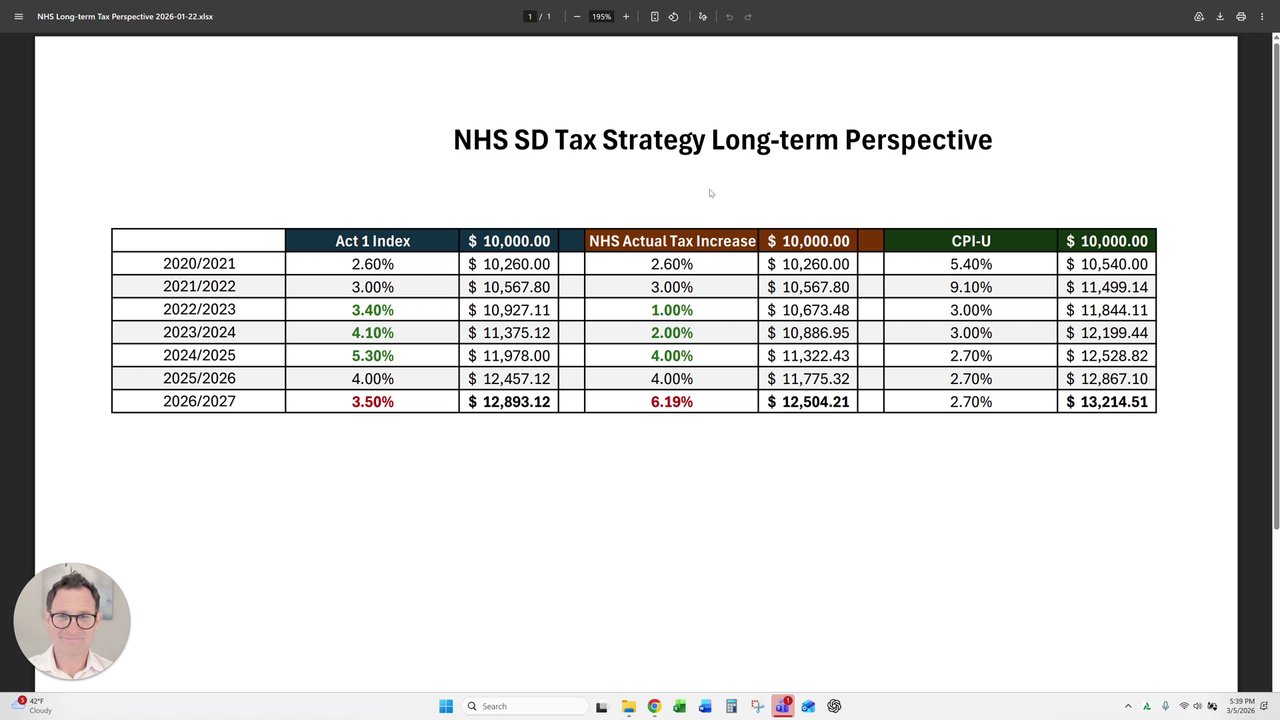Save the PDF to Google Drive

pyautogui.click(x=1199, y=16)
